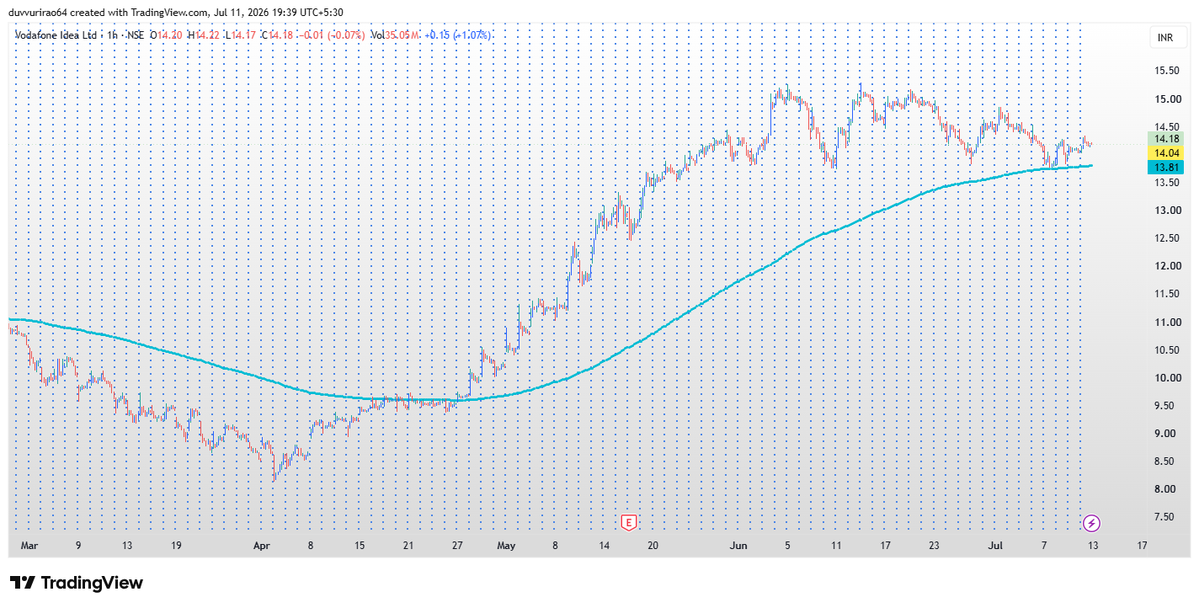Click the low value L14.17
1199x608 pixels.
point(241,35)
